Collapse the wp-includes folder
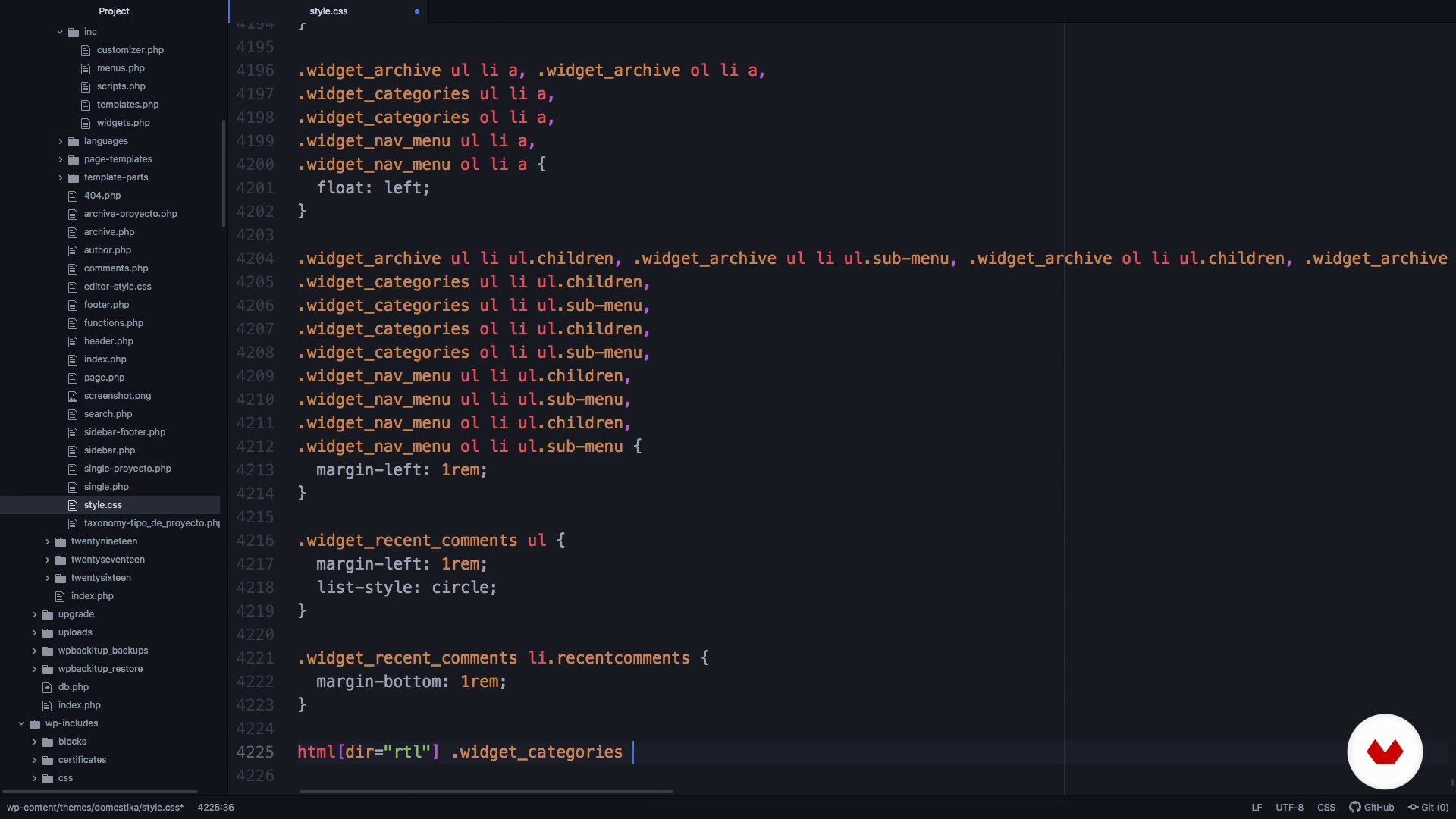 (21, 723)
